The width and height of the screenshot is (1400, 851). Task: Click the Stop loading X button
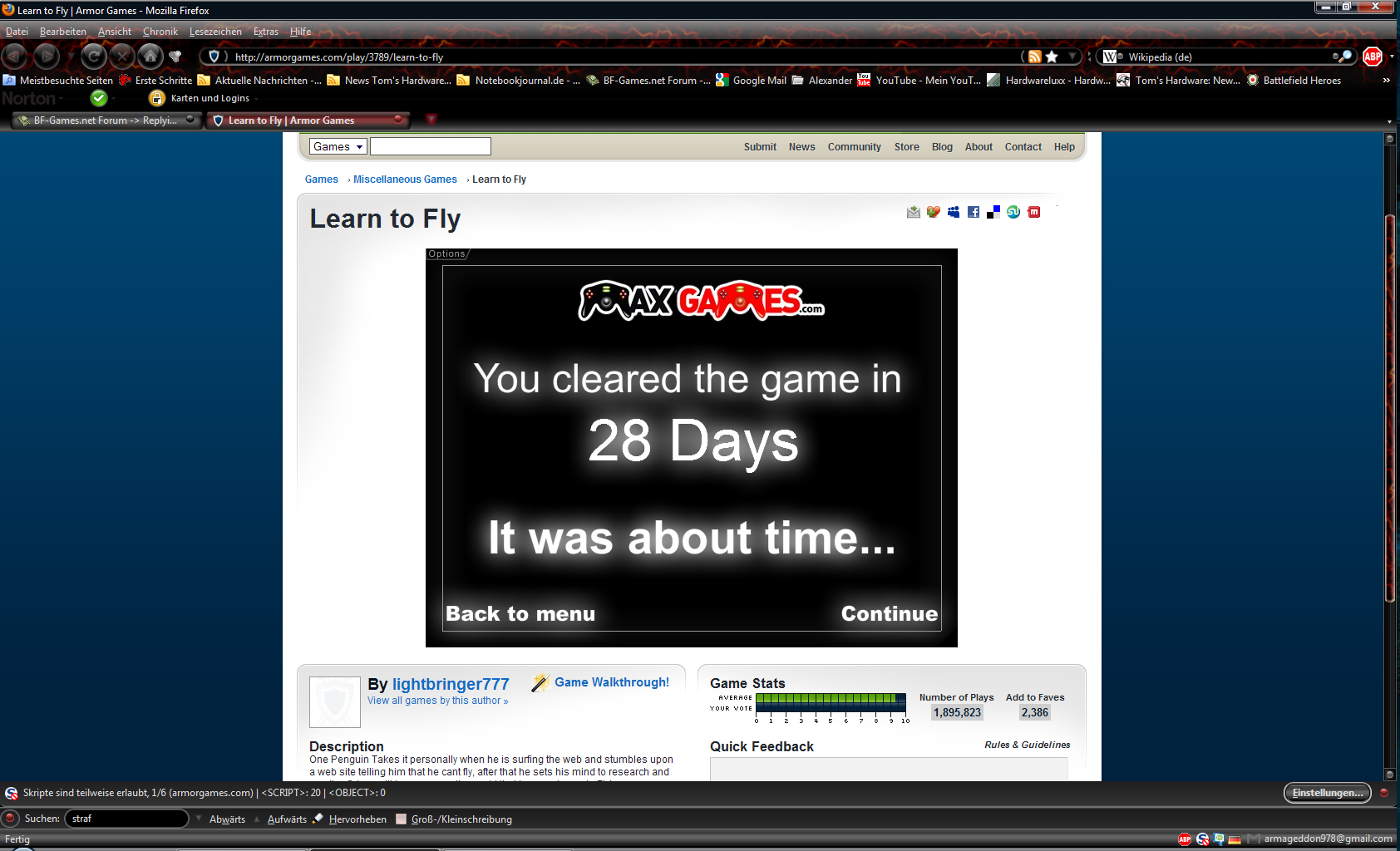(x=122, y=57)
